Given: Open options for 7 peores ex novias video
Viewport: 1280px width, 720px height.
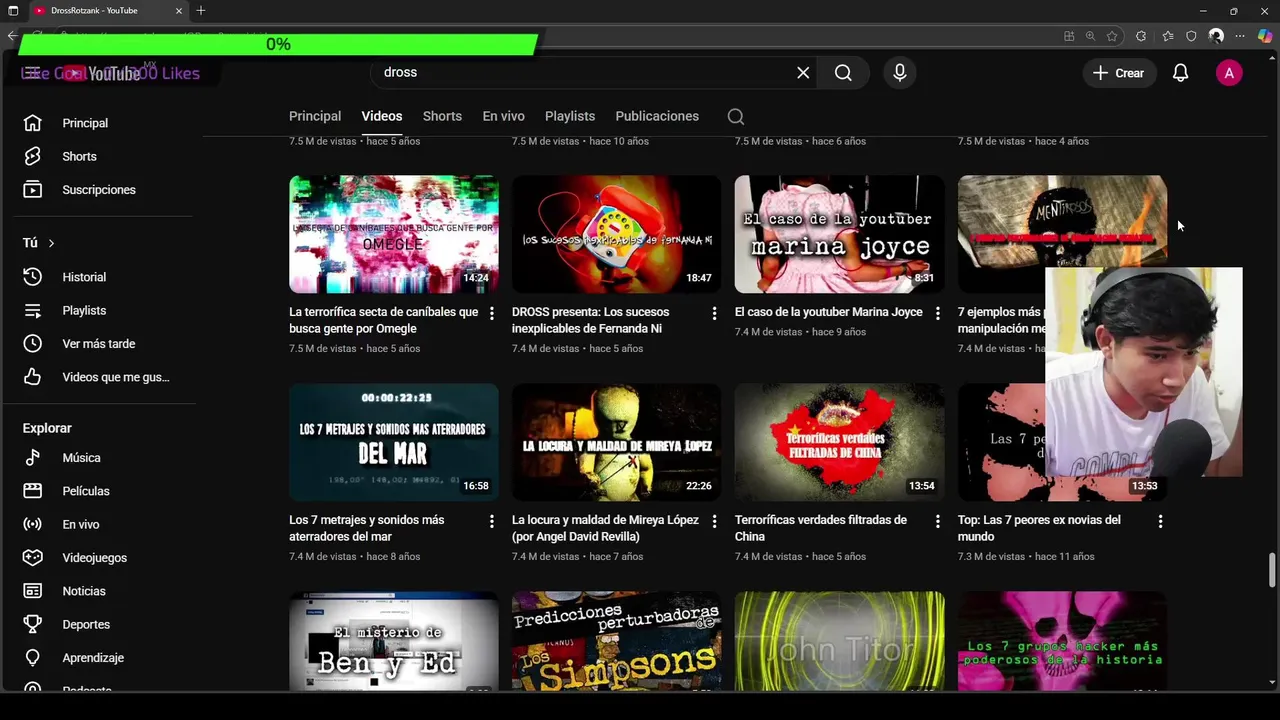Looking at the screenshot, I should tap(1160, 521).
